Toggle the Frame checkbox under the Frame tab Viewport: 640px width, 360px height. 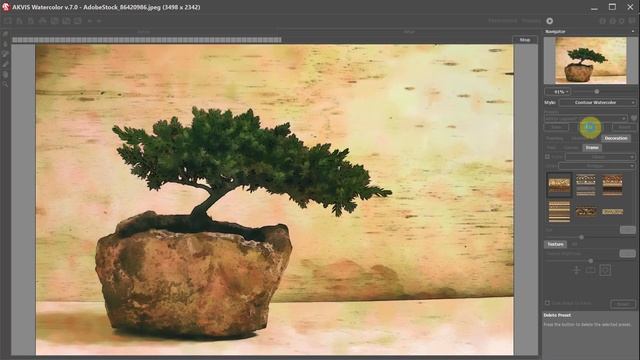point(547,157)
